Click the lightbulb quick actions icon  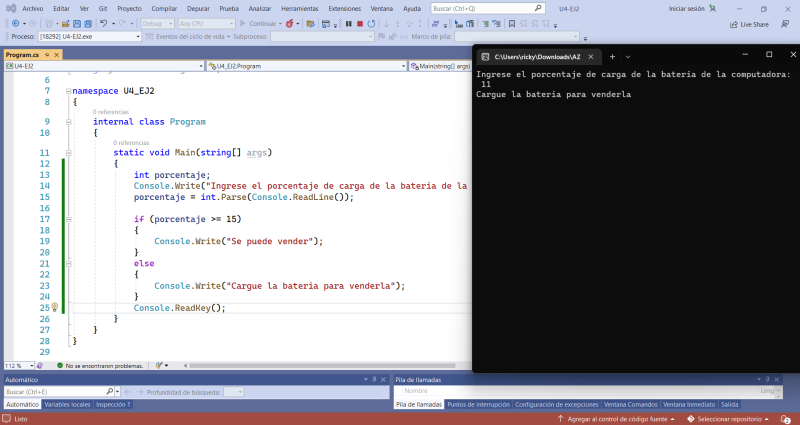point(54,308)
